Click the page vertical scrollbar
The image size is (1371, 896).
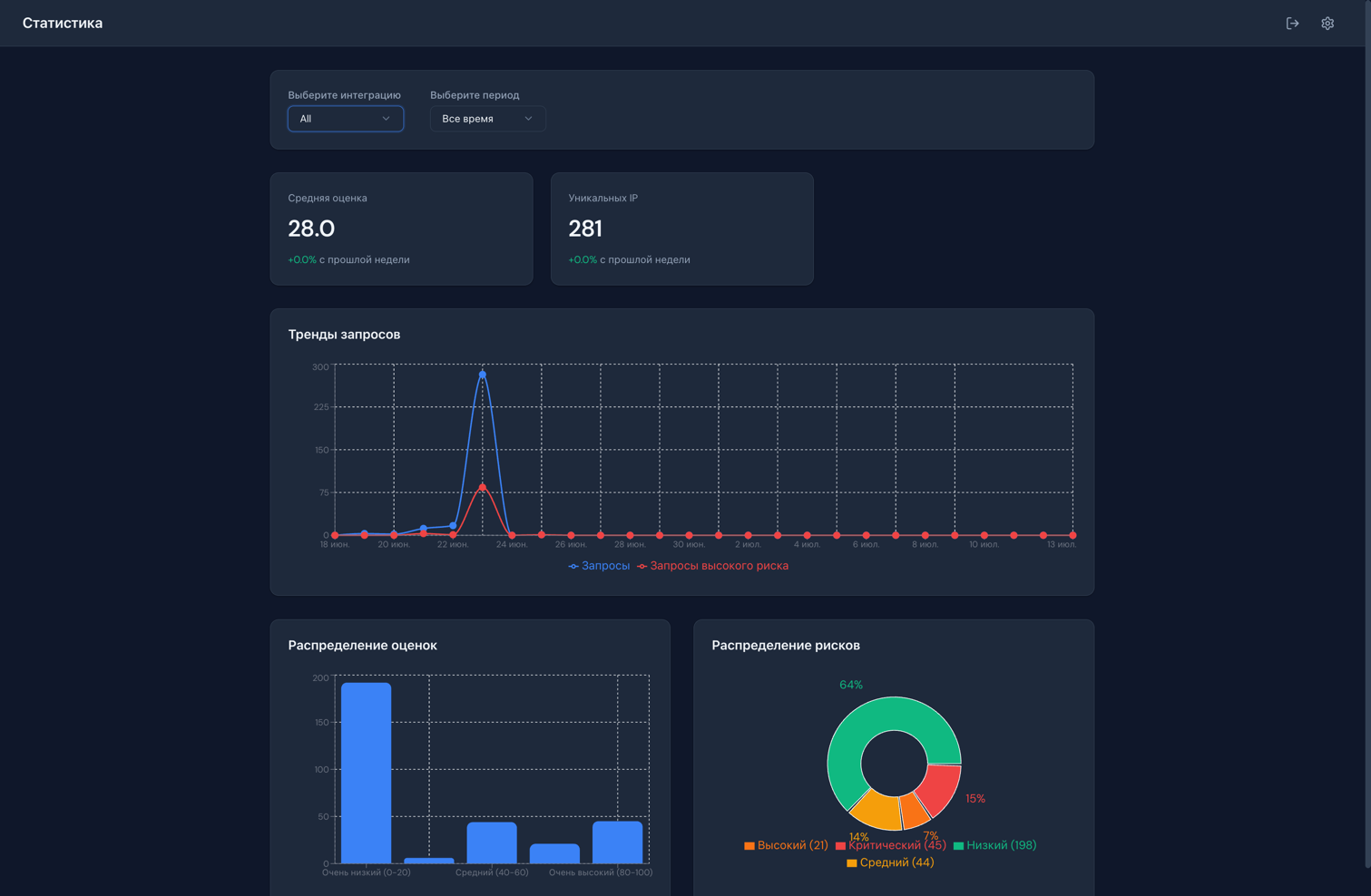pyautogui.click(x=1367, y=435)
